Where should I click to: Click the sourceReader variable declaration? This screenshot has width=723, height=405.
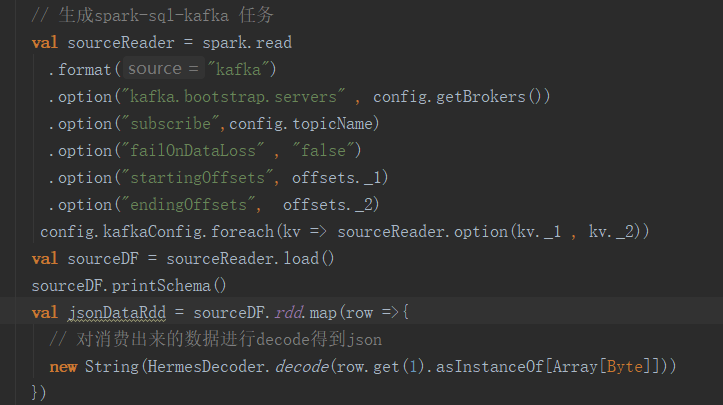pos(121,43)
